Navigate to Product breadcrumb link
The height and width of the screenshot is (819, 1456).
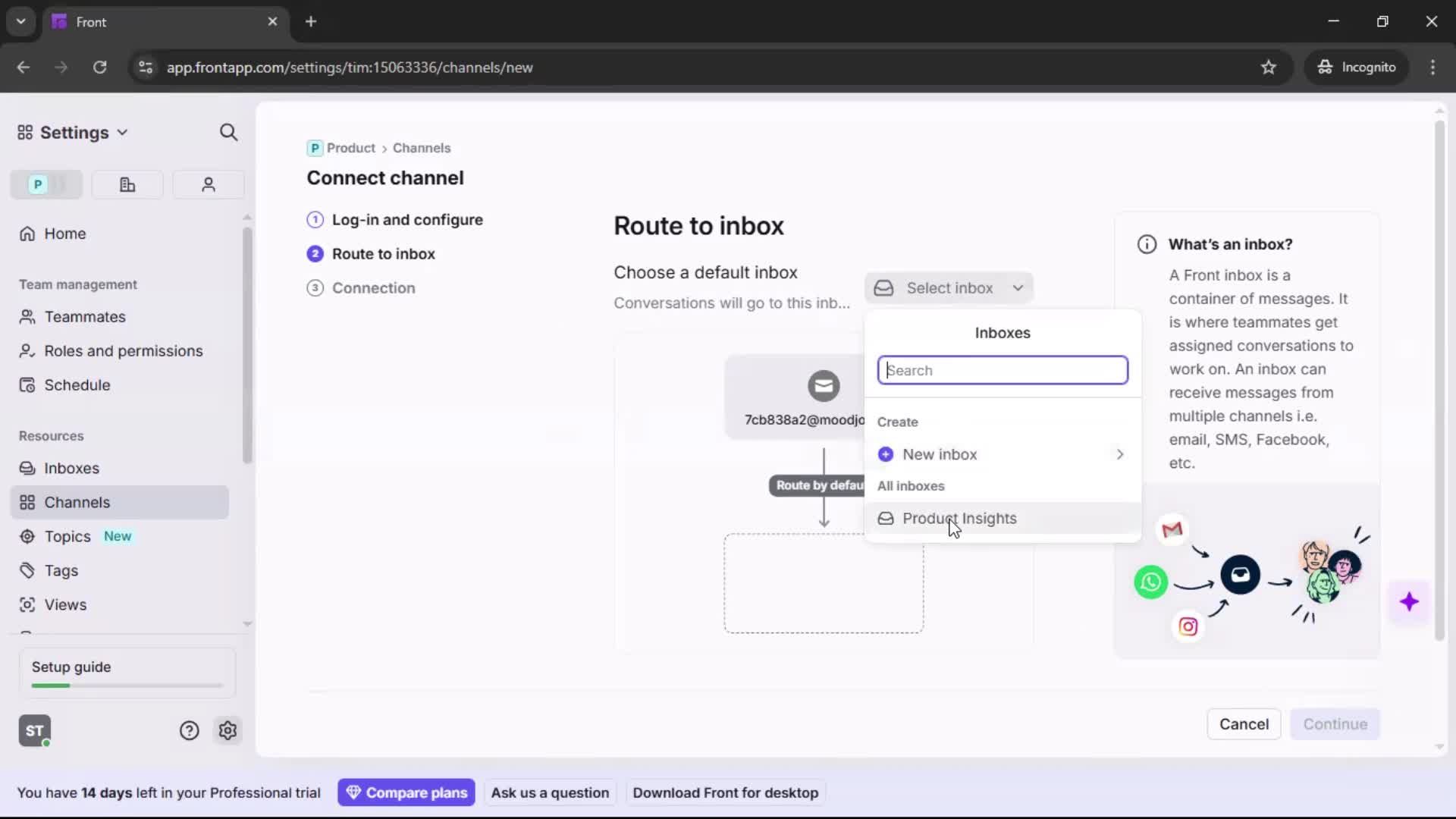pyautogui.click(x=350, y=148)
